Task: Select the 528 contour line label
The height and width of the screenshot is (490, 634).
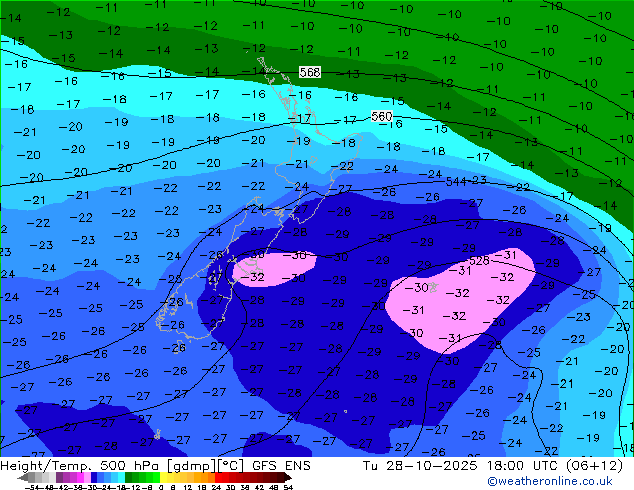Action: coord(479,261)
